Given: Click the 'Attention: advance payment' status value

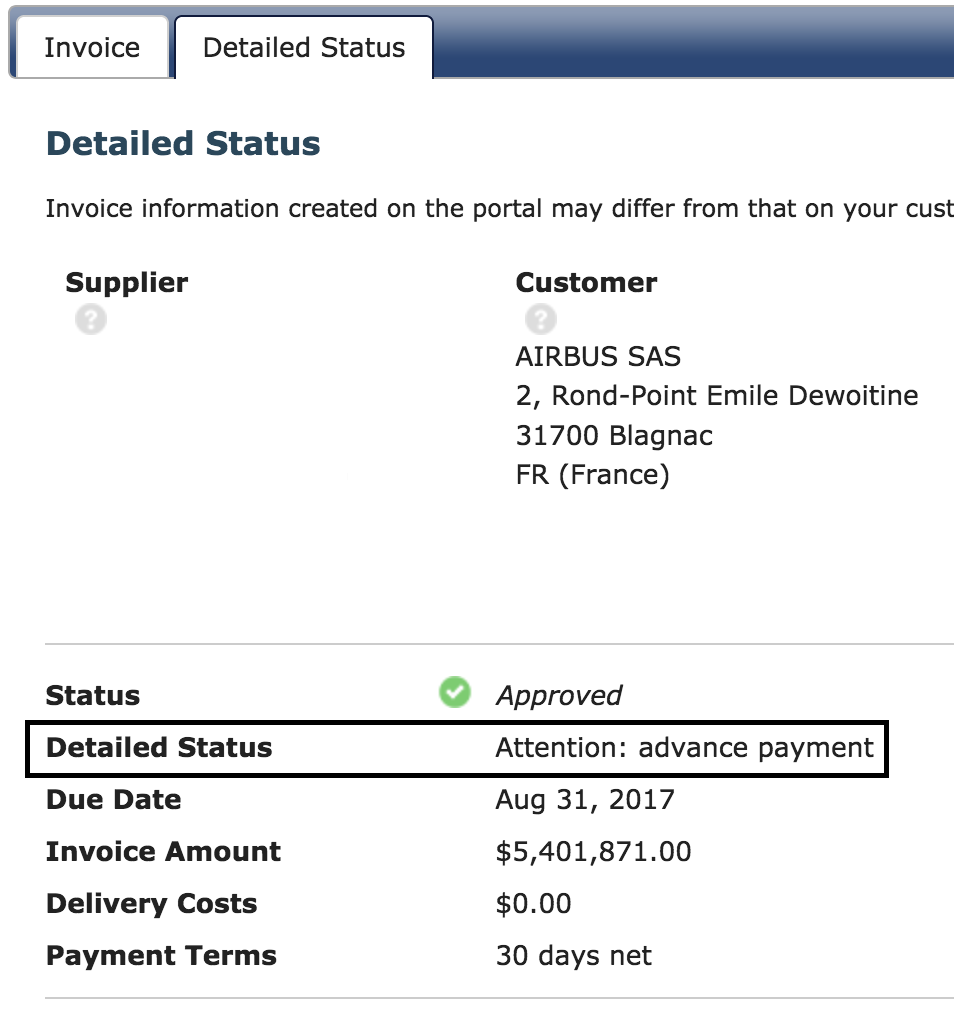Looking at the screenshot, I should 684,748.
